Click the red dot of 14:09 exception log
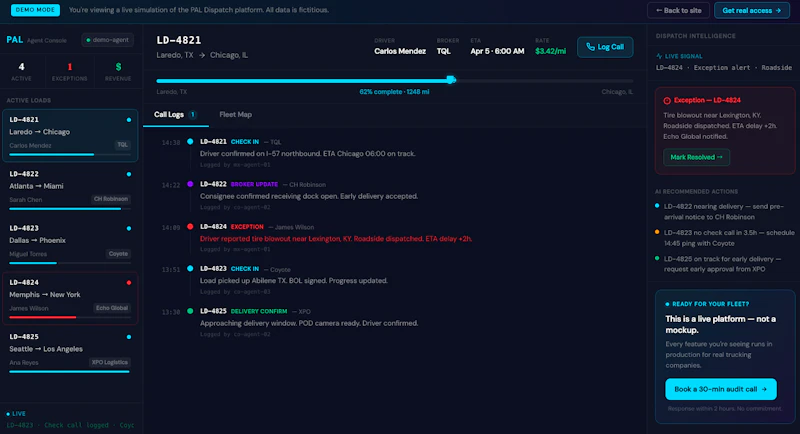The width and height of the screenshot is (800, 434). coord(190,226)
